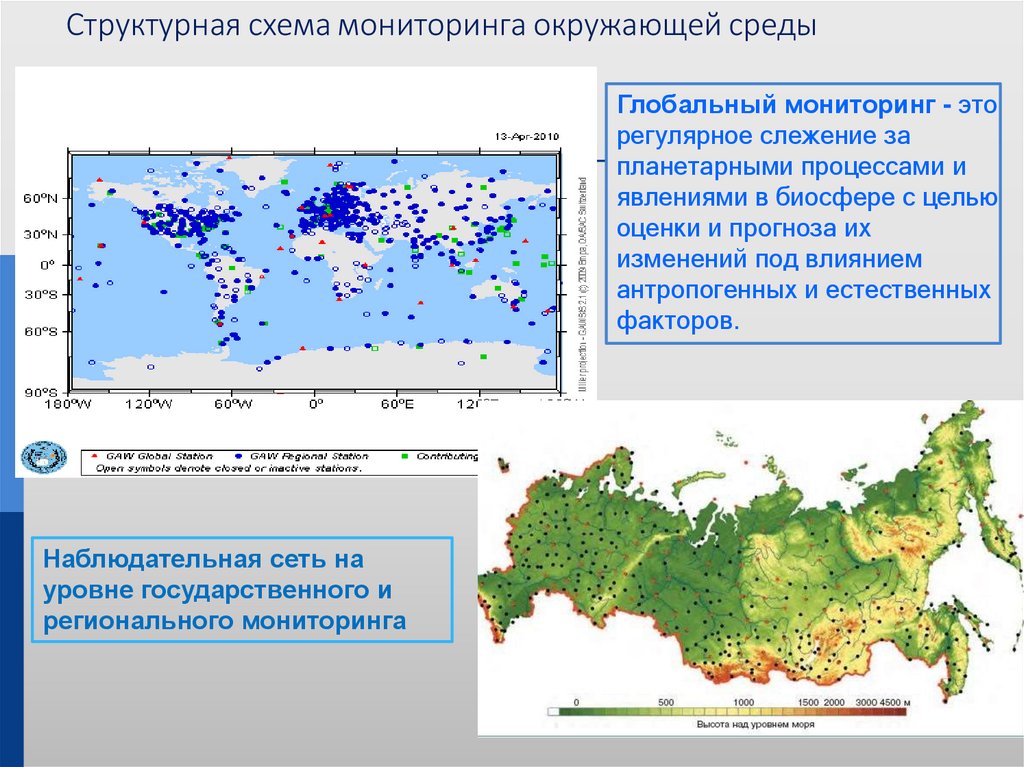Toggle the Contributing stations legend entry
The width and height of the screenshot is (1024, 767).
pos(440,454)
